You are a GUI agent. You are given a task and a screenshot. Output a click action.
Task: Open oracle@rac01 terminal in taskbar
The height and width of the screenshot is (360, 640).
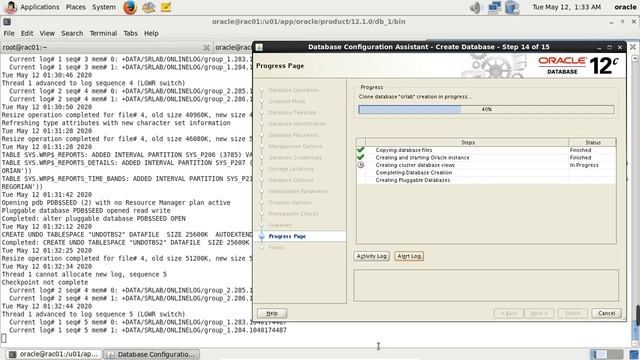pos(54,354)
